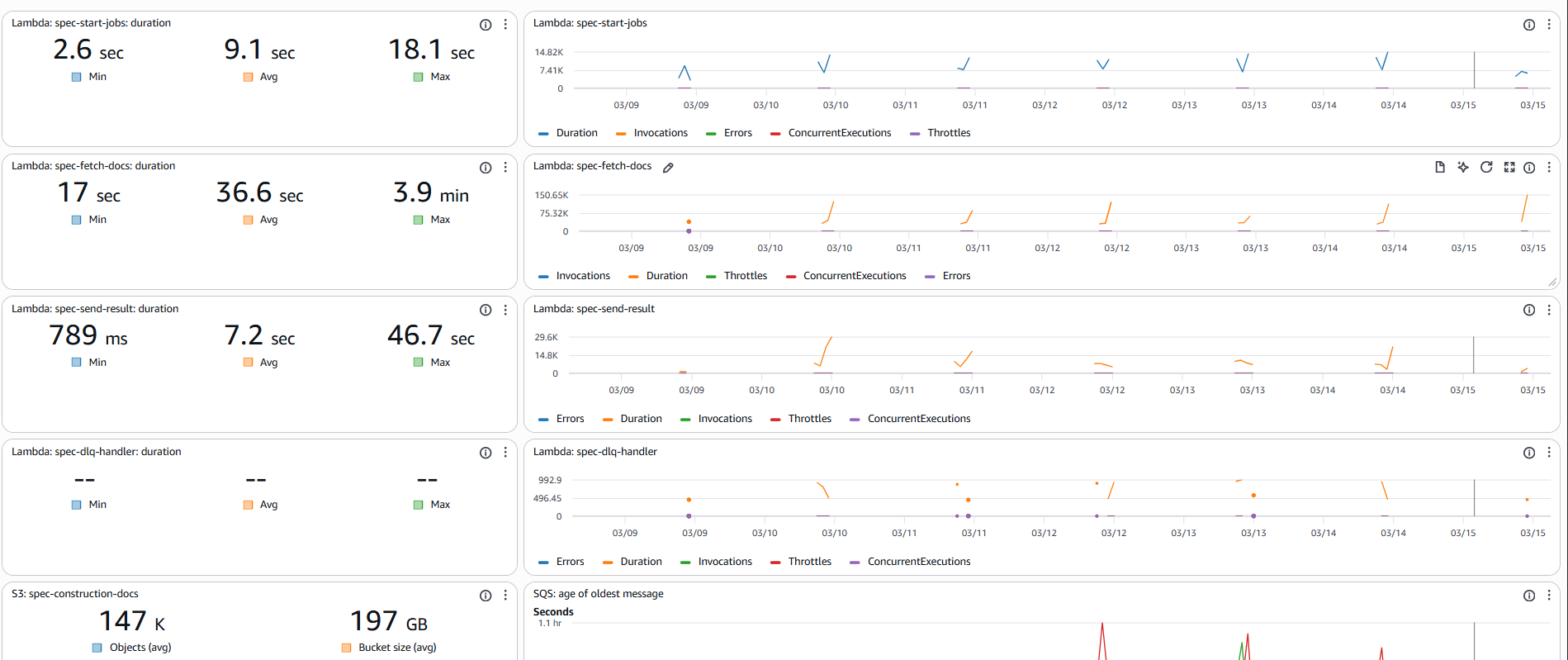The image size is (1568, 660).
Task: Open actions menu for spec-fetch-docs: duration widget
Action: point(505,168)
